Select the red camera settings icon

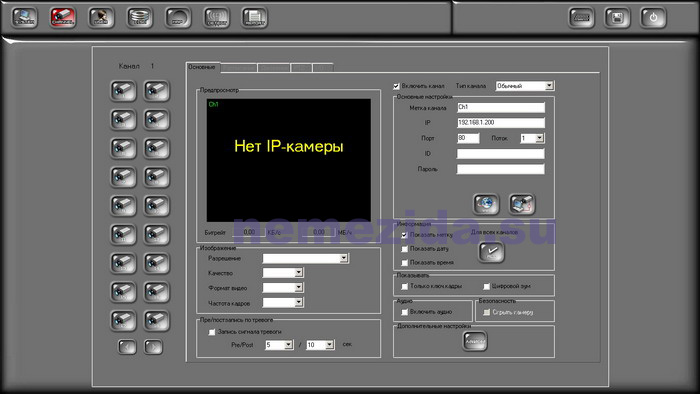tap(63, 18)
